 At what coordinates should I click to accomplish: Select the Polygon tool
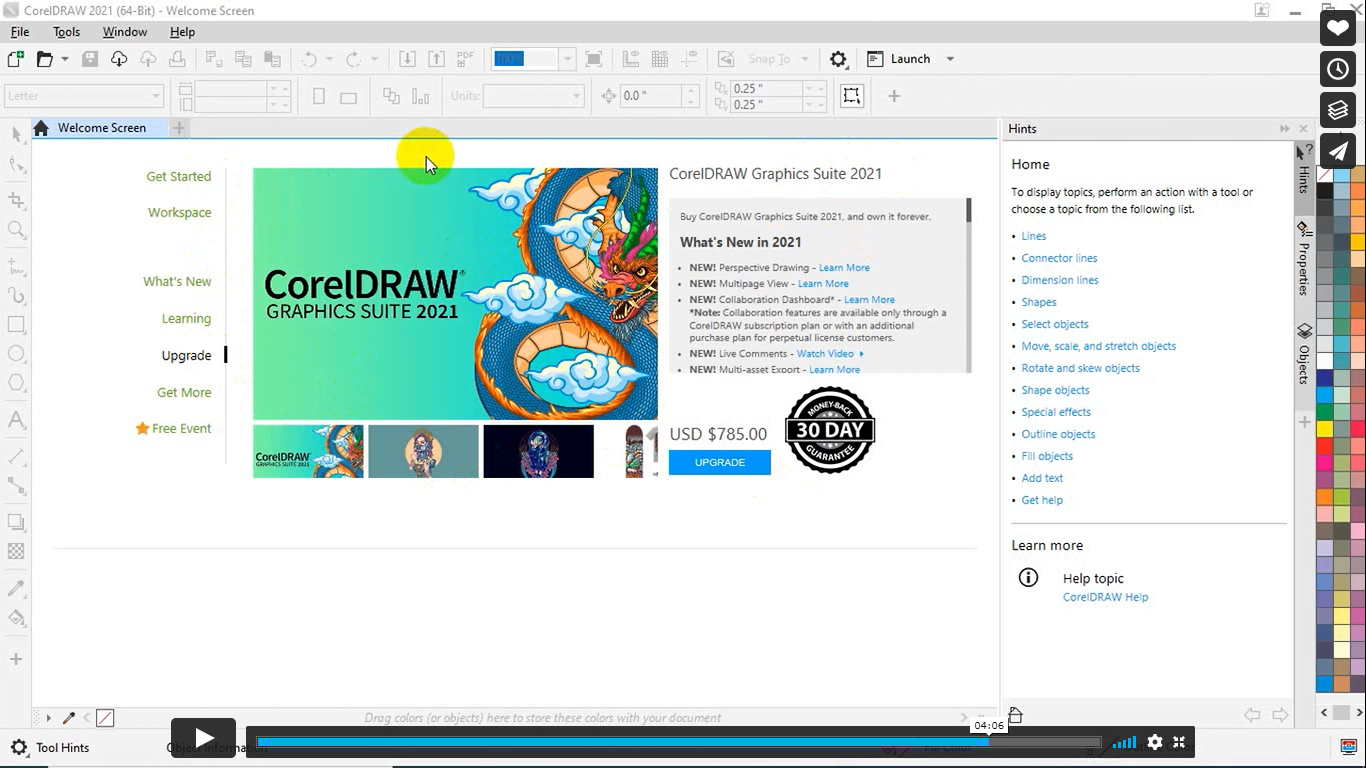click(x=16, y=383)
